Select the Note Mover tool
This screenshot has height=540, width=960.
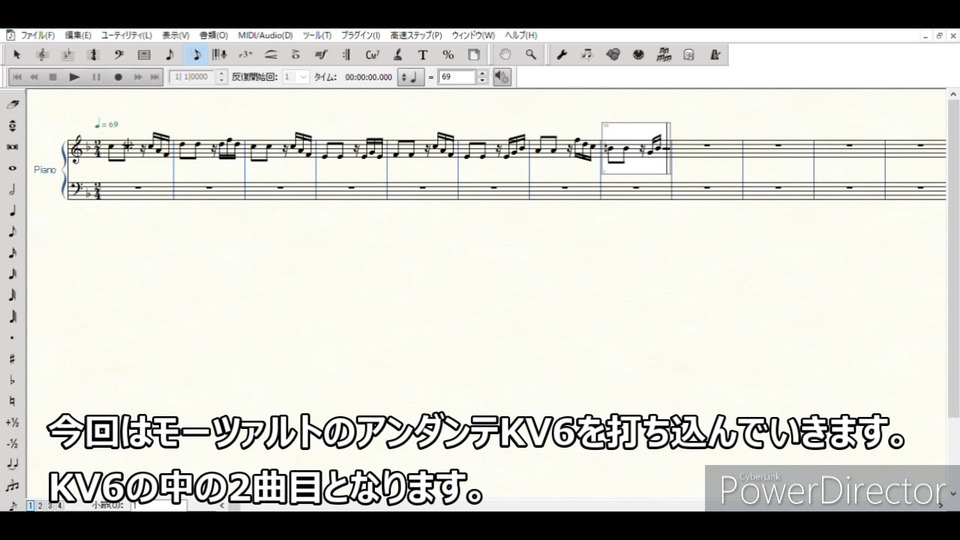click(587, 55)
